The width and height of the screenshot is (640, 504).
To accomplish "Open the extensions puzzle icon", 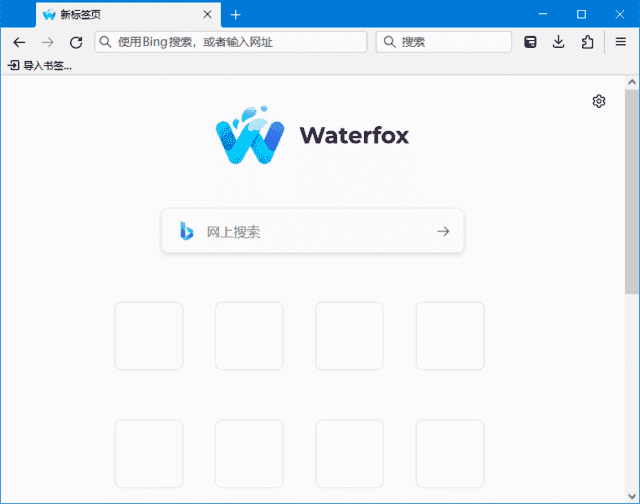I will 587,42.
